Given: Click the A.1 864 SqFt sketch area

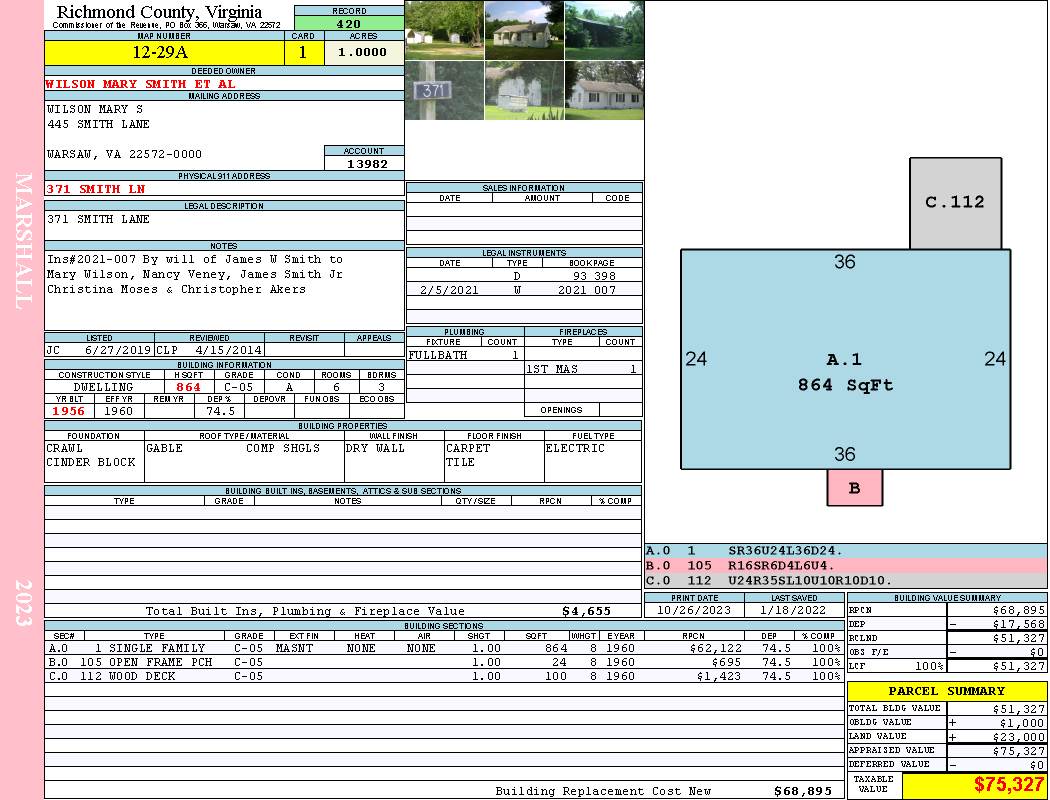Looking at the screenshot, I should coord(844,371).
